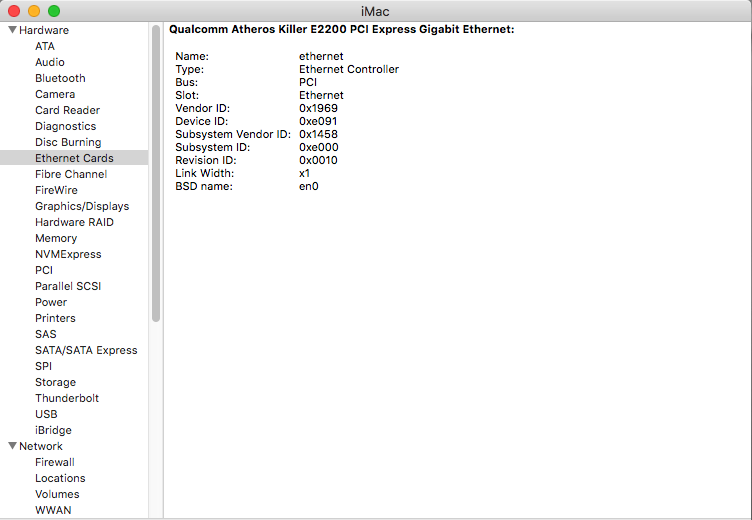
Task: Click Device ID value 0xe091
Action: click(x=318, y=121)
